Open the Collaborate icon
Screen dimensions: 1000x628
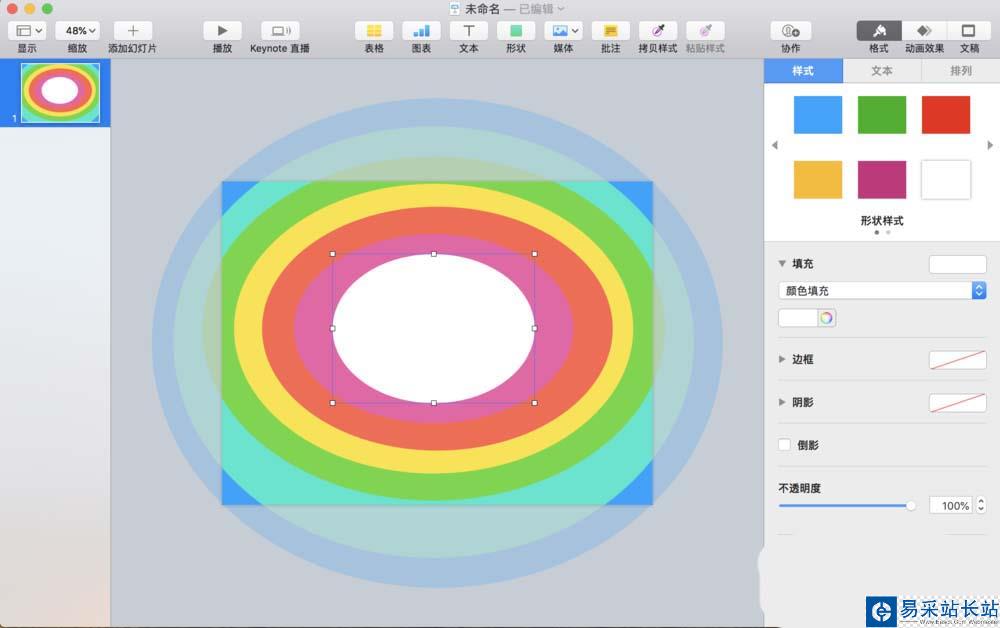pyautogui.click(x=790, y=31)
